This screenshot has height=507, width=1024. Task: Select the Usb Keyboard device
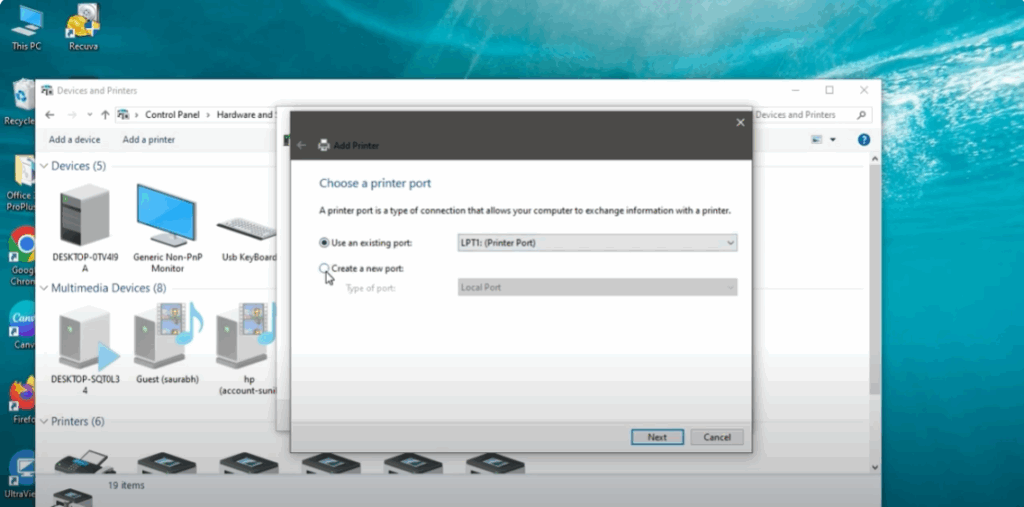pyautogui.click(x=247, y=240)
